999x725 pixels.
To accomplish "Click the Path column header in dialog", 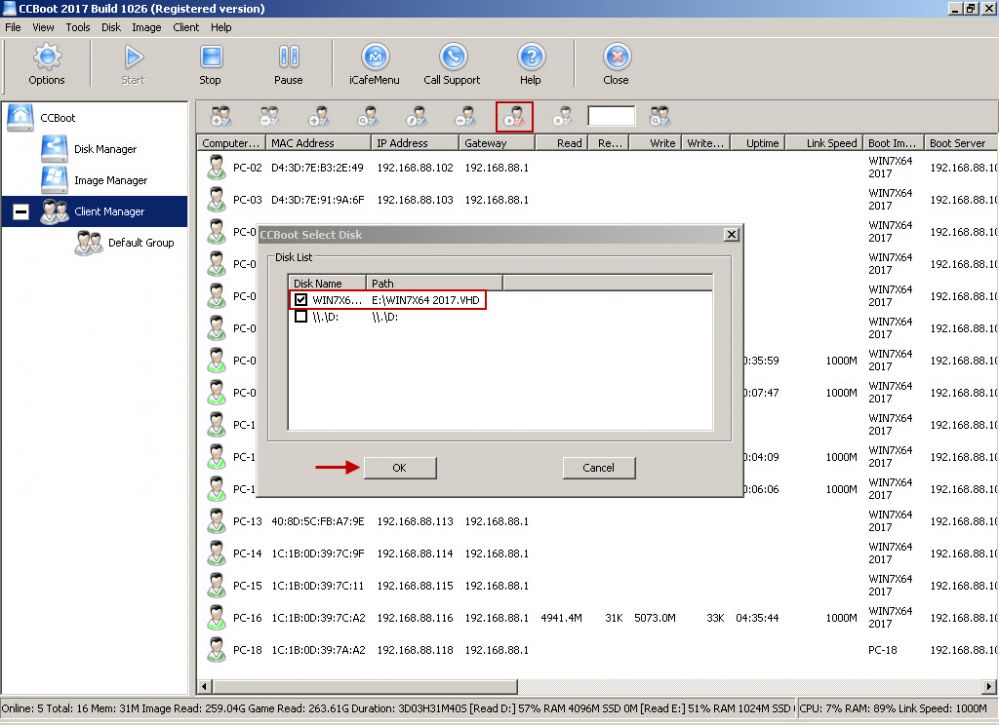I will click(435, 283).
